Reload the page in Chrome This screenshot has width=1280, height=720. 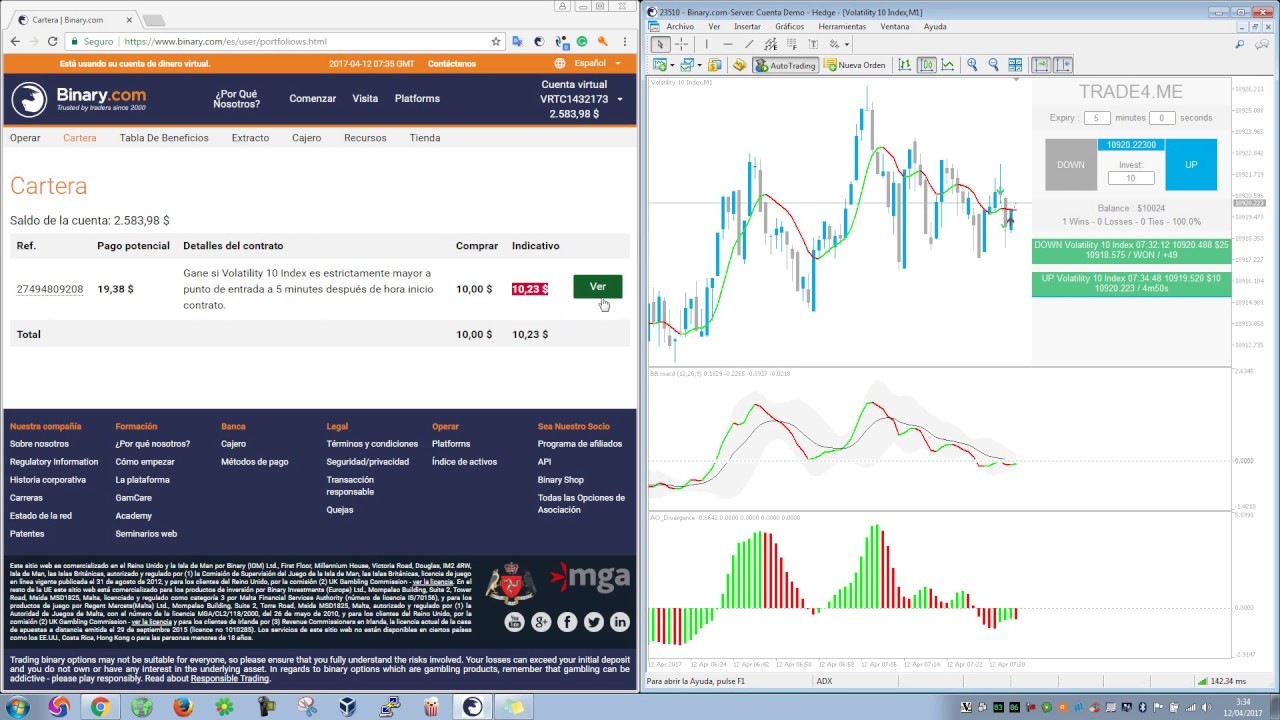(x=53, y=41)
